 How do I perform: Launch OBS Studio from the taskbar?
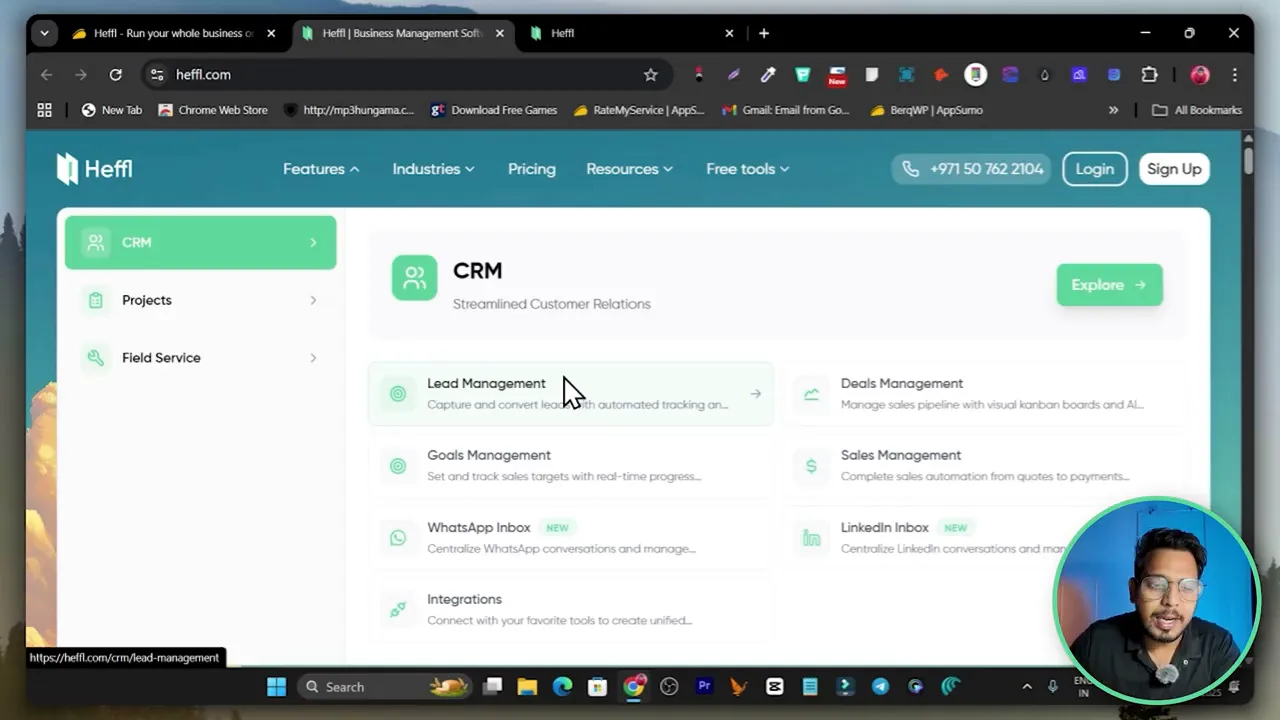click(x=668, y=686)
